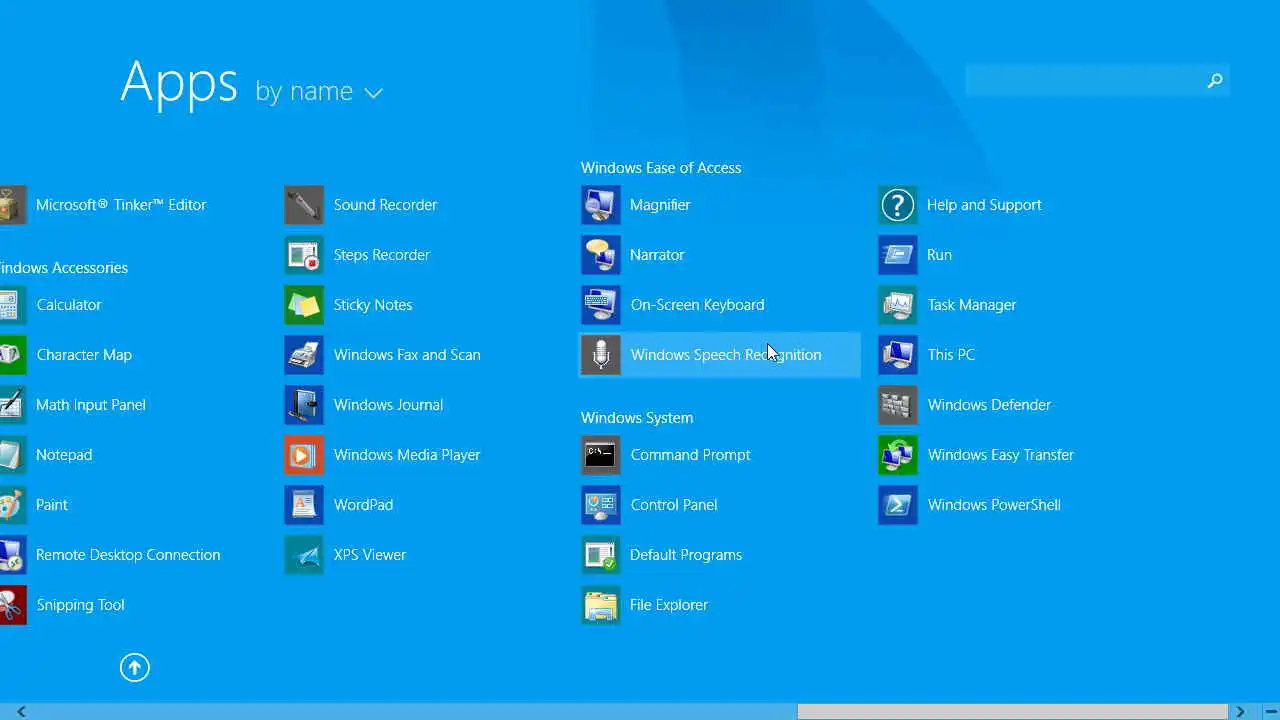Click the Windows Speech Recognition microphone icon
Viewport: 1280px width, 720px height.
click(x=601, y=355)
